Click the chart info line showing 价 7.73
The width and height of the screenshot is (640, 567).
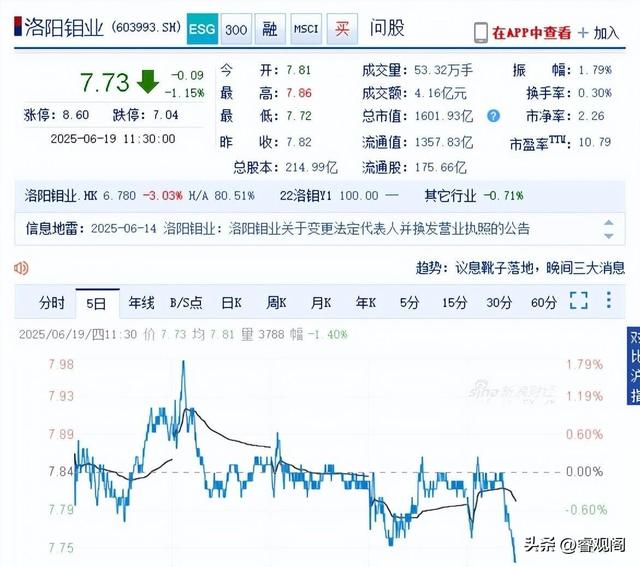click(183, 334)
